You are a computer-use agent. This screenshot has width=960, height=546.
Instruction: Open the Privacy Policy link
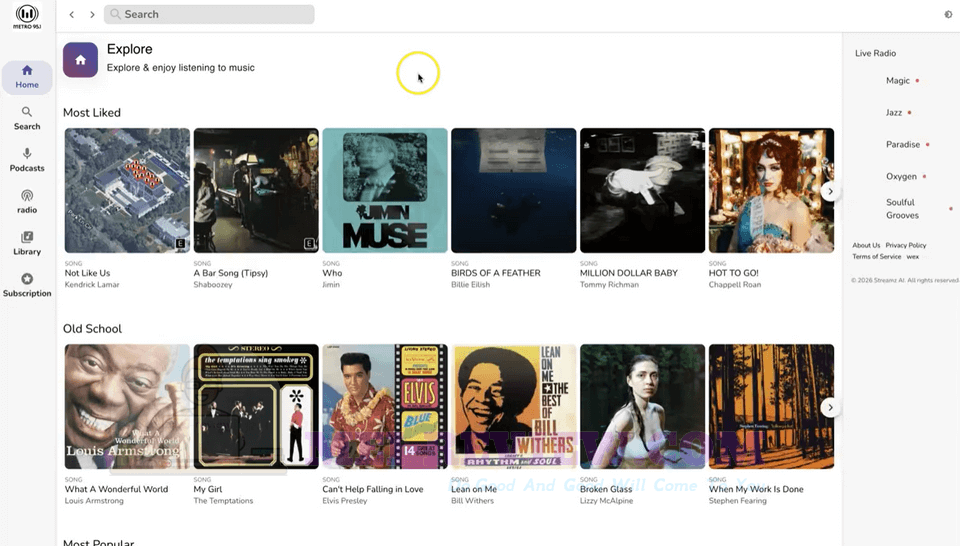[906, 245]
